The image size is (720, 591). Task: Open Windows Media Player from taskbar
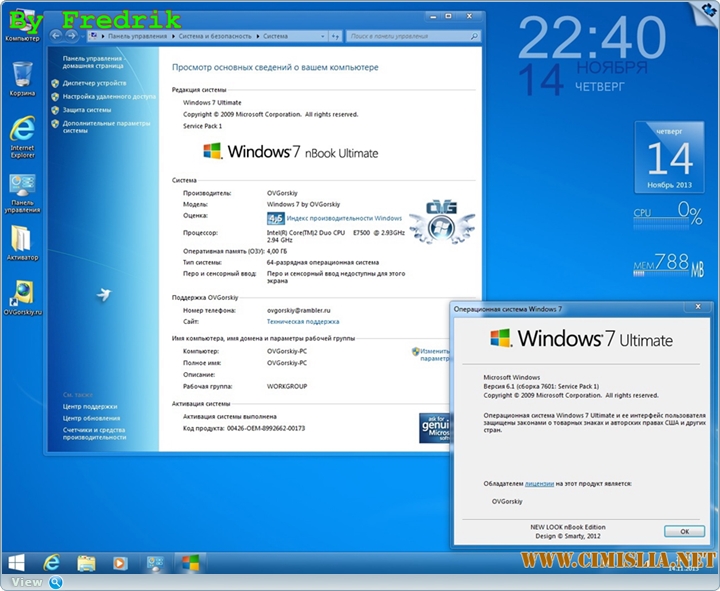[121, 563]
